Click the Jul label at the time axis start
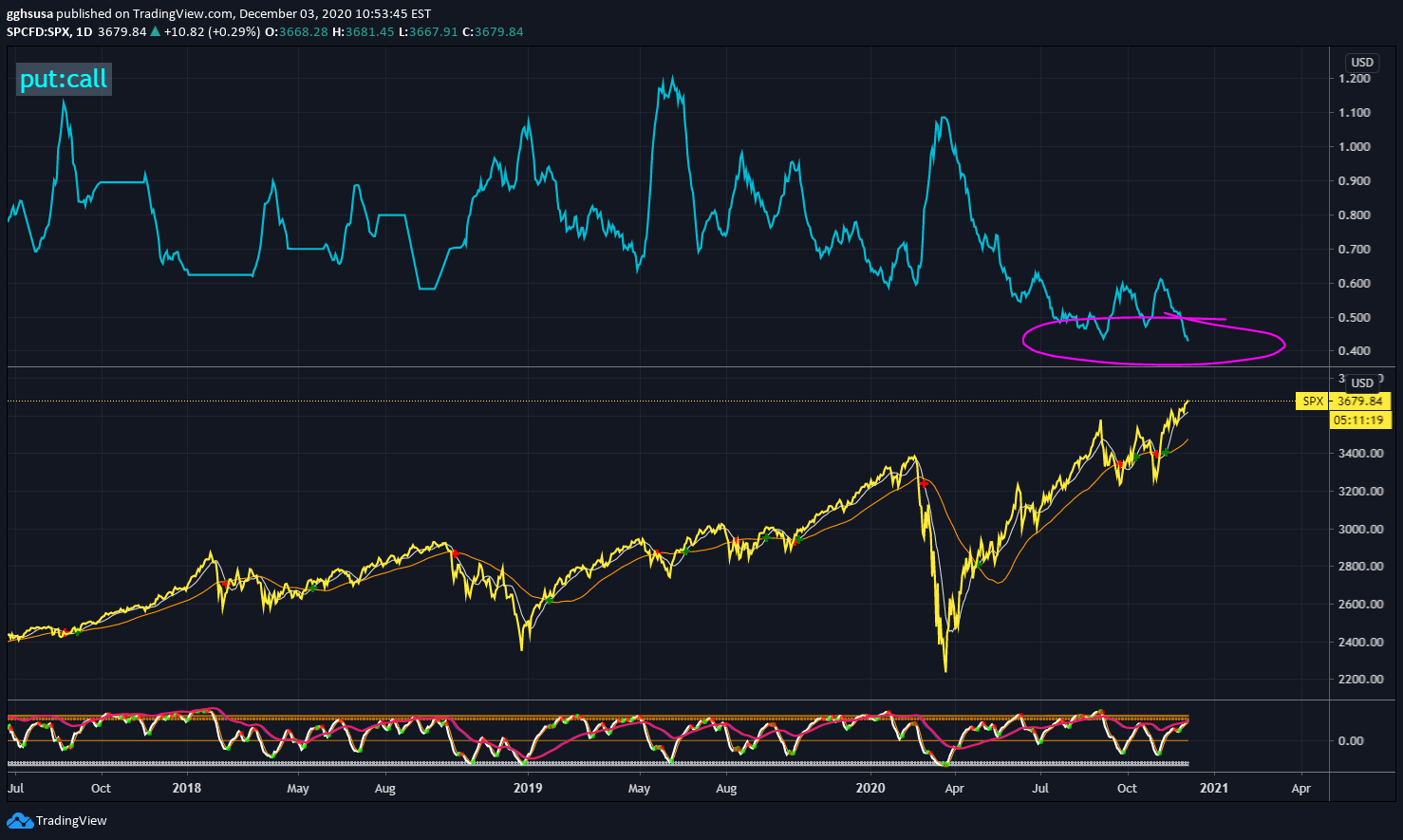Screen dimensions: 1403x840 pos(15,788)
